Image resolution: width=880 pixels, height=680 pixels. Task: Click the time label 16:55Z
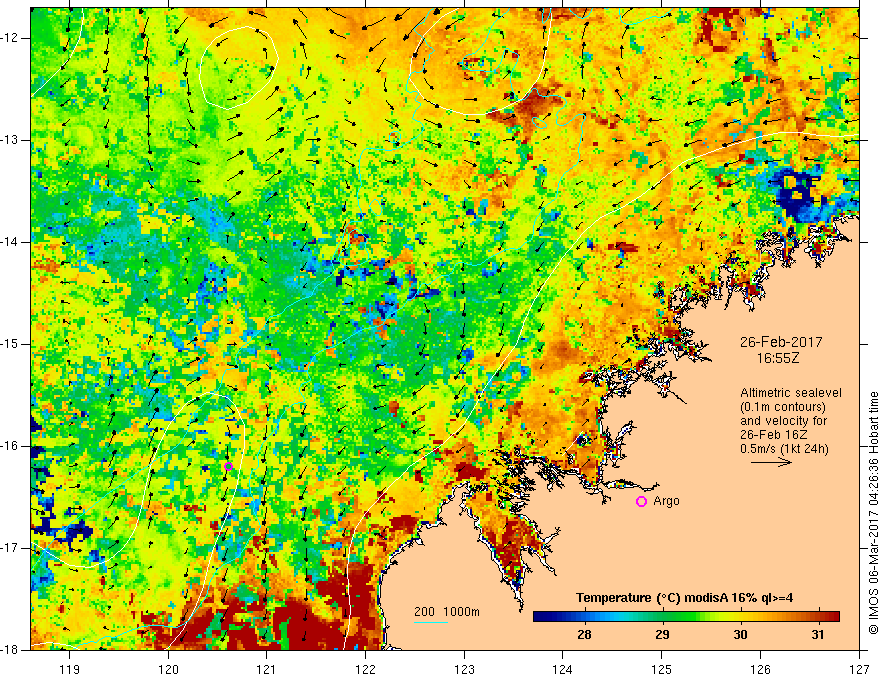click(777, 358)
